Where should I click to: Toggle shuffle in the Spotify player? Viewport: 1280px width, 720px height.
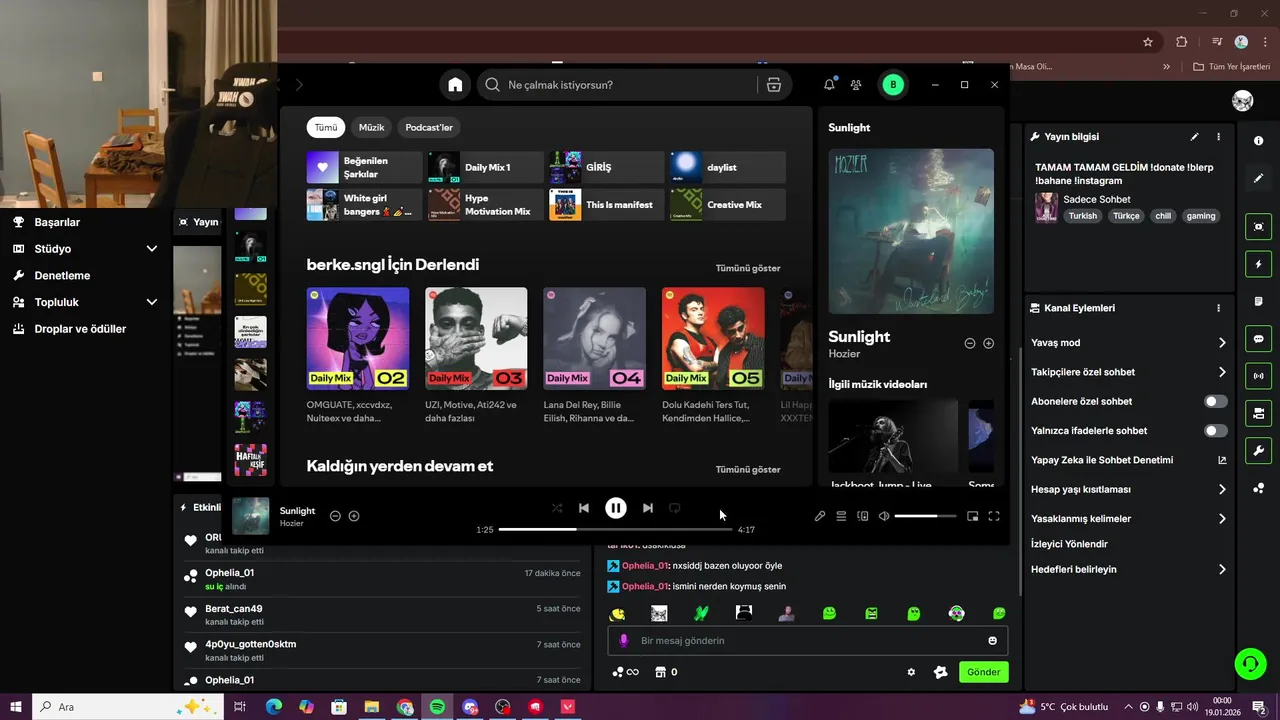557,508
